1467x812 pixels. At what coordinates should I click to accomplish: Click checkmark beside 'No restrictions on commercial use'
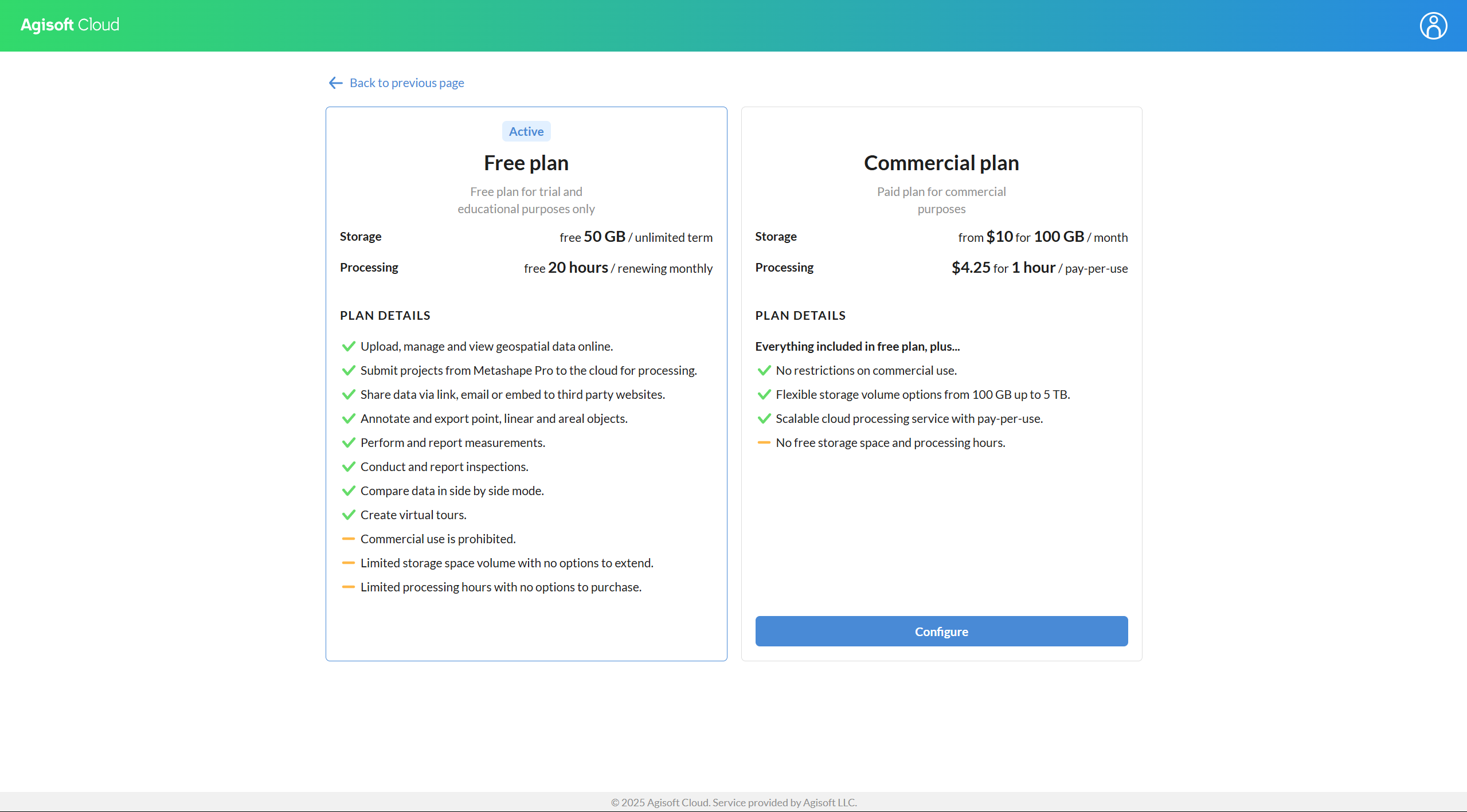764,370
